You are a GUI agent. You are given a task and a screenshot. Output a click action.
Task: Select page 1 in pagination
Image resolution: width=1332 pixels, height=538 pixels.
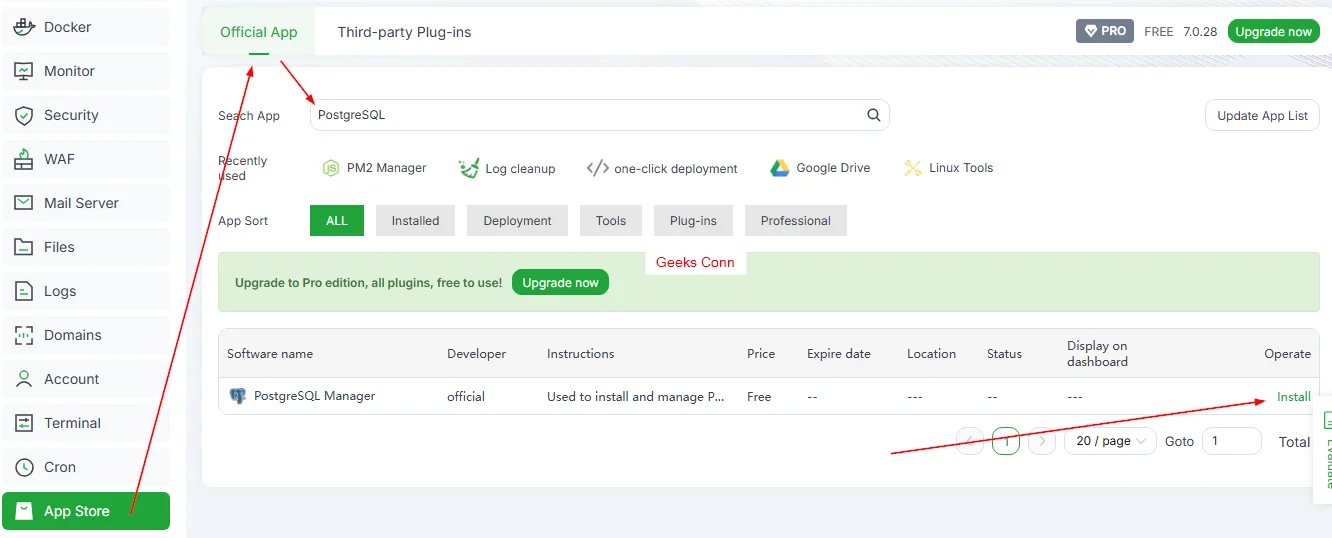coord(1006,441)
